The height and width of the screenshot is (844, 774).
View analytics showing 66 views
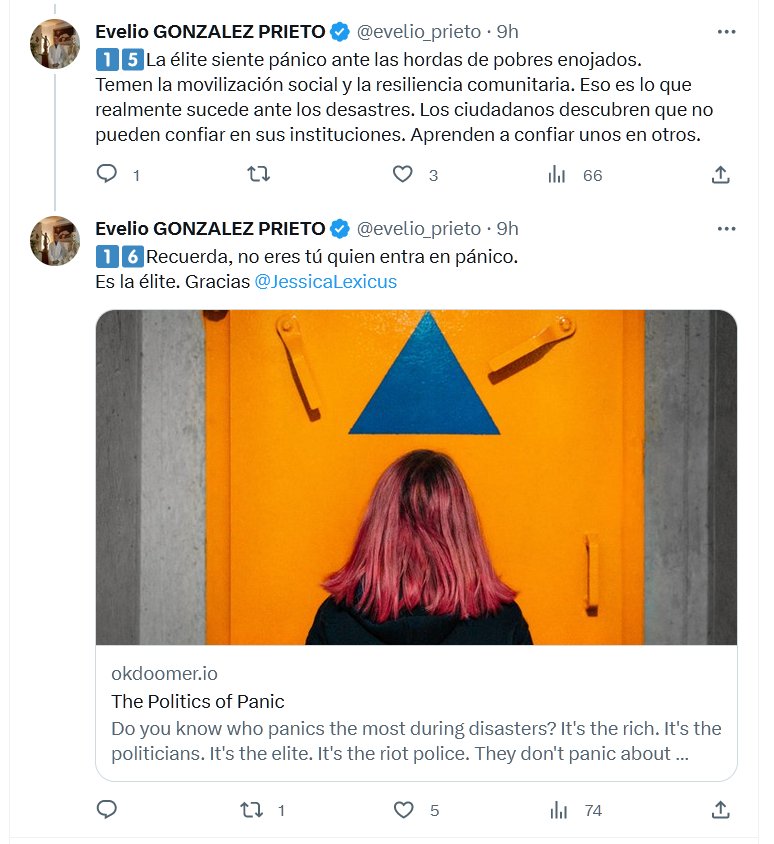coord(558,175)
